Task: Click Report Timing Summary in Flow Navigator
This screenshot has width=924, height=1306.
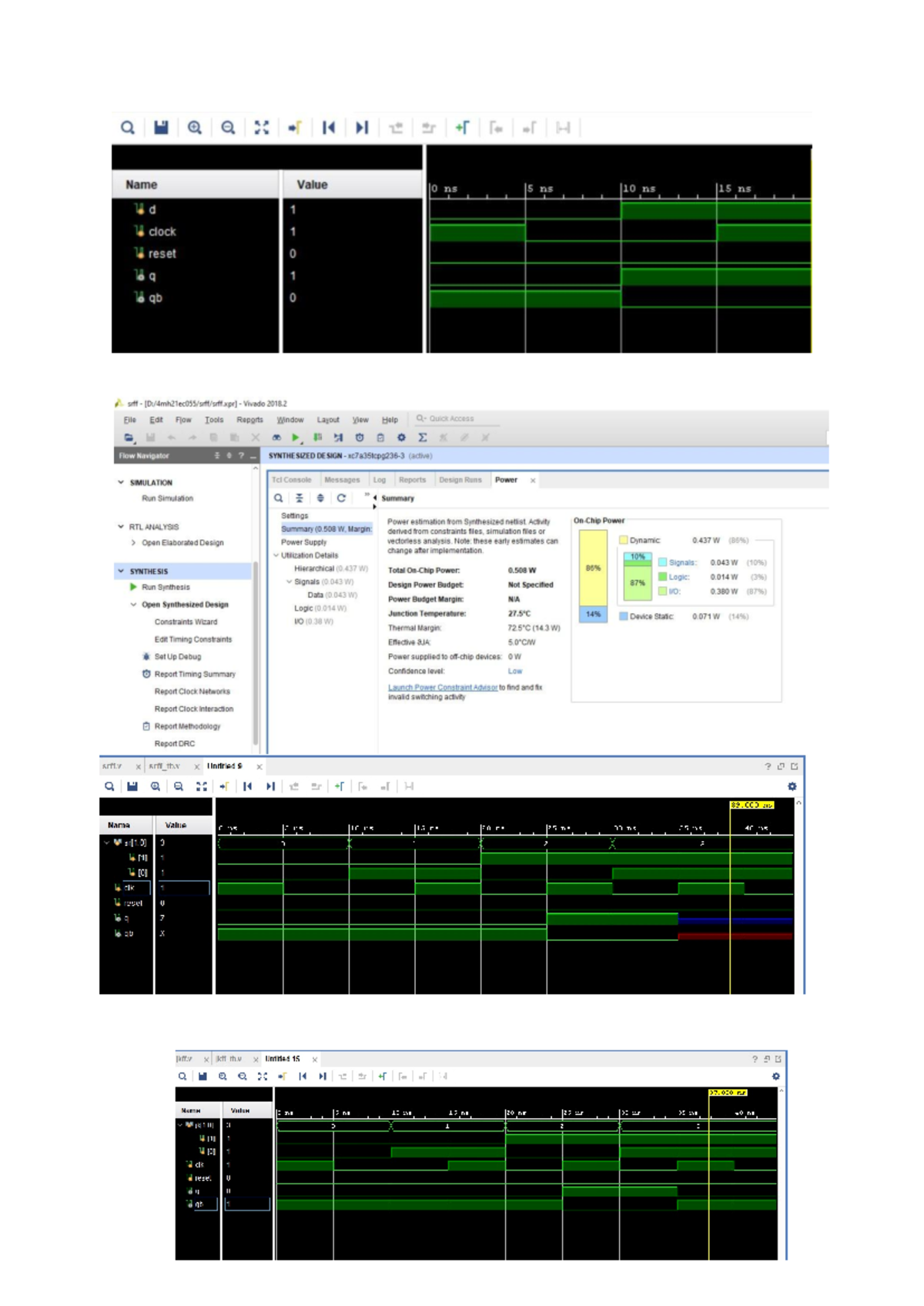Action: [x=195, y=674]
